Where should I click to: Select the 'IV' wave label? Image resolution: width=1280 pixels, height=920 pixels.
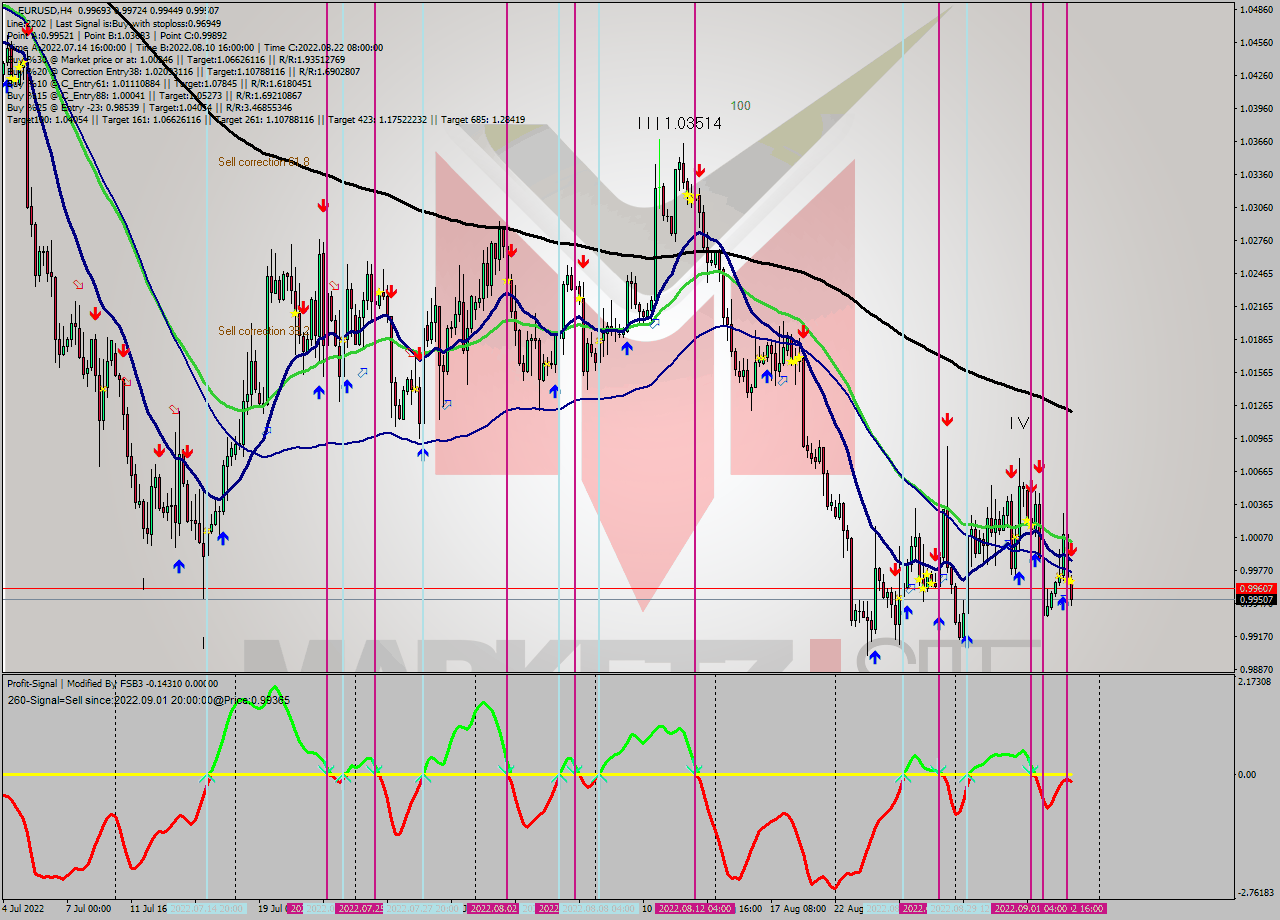click(1019, 423)
